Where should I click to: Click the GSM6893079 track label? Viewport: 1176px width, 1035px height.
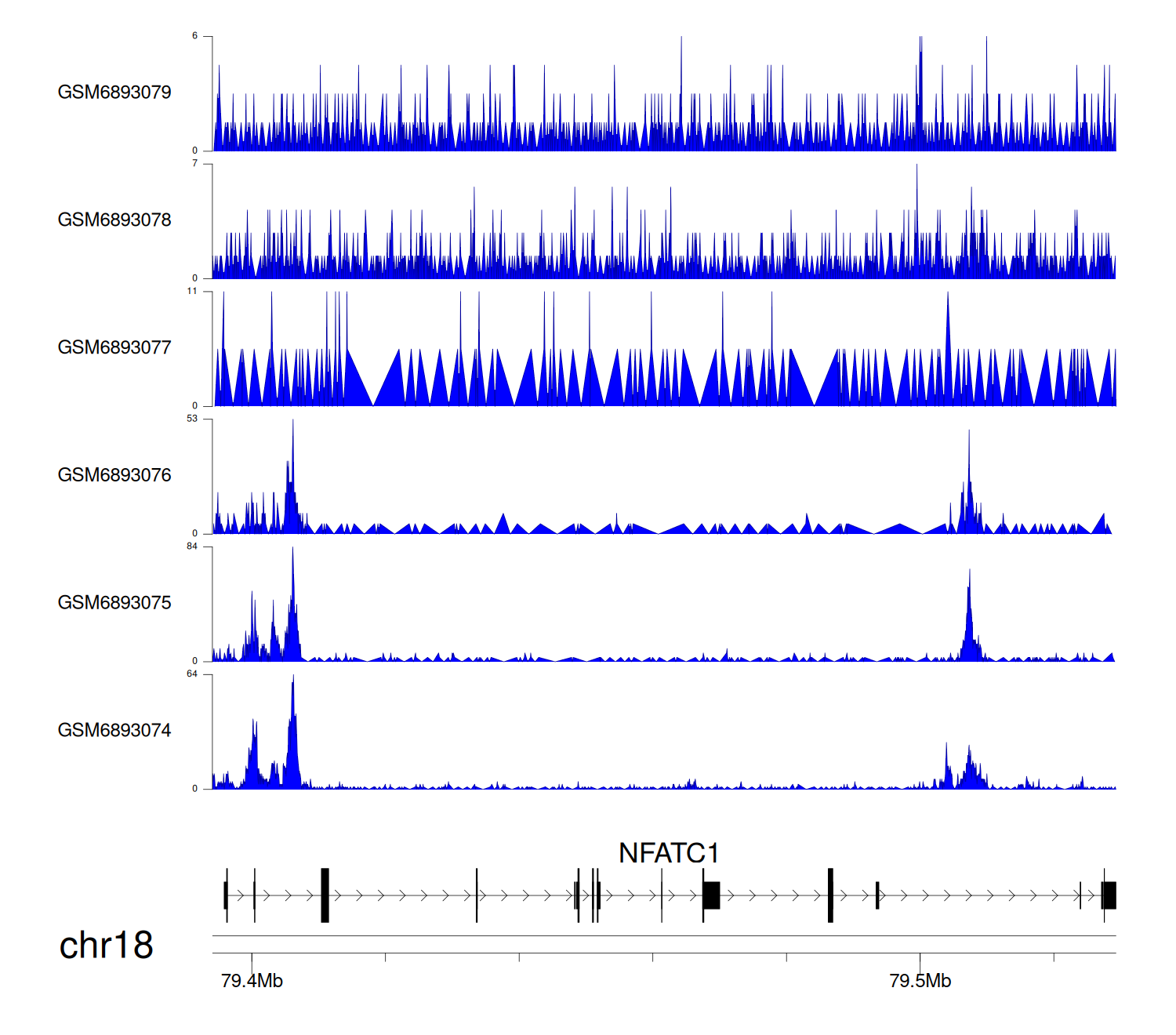point(114,93)
